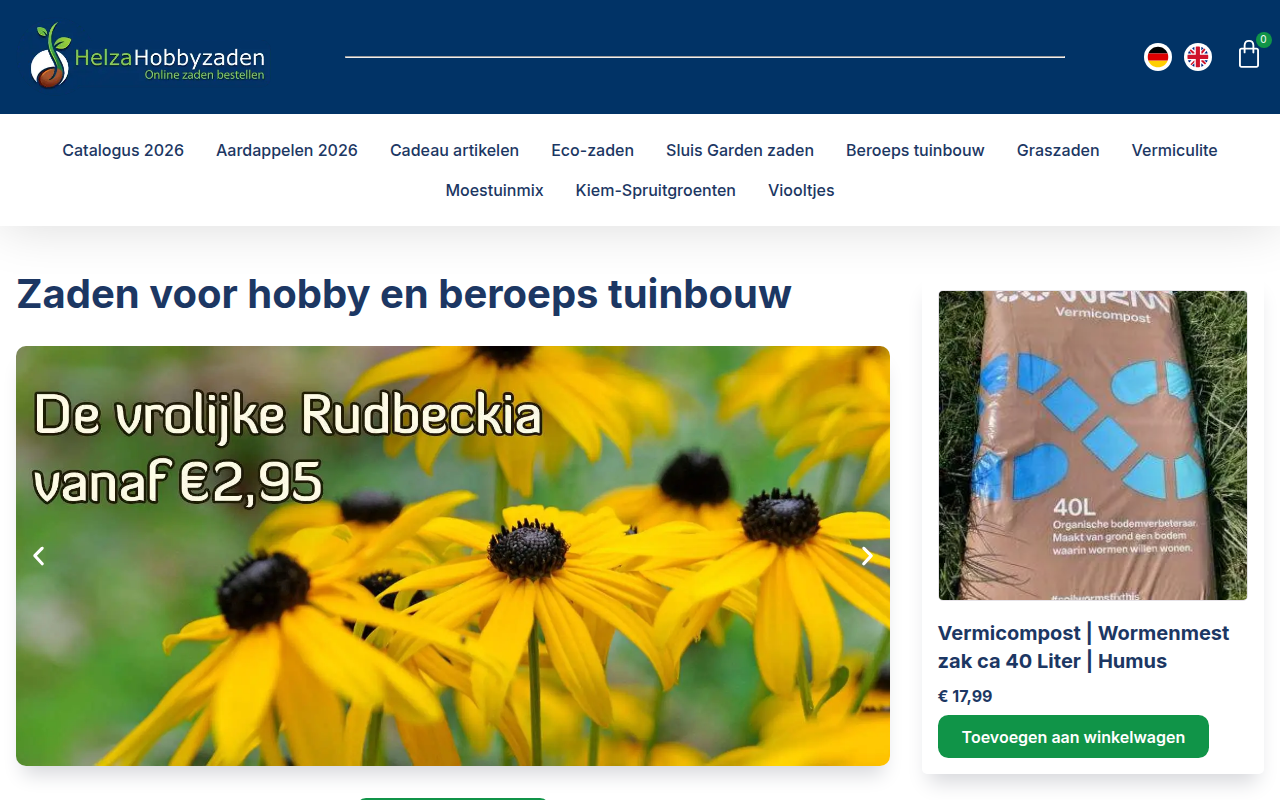Switch language with the German flag
Screen dimensions: 1280x800
pyautogui.click(x=1158, y=57)
